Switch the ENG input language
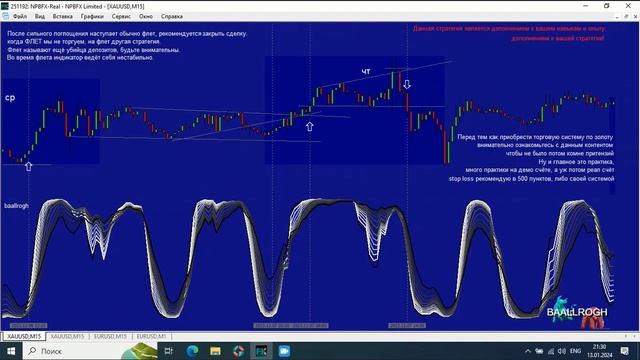 (x=576, y=351)
